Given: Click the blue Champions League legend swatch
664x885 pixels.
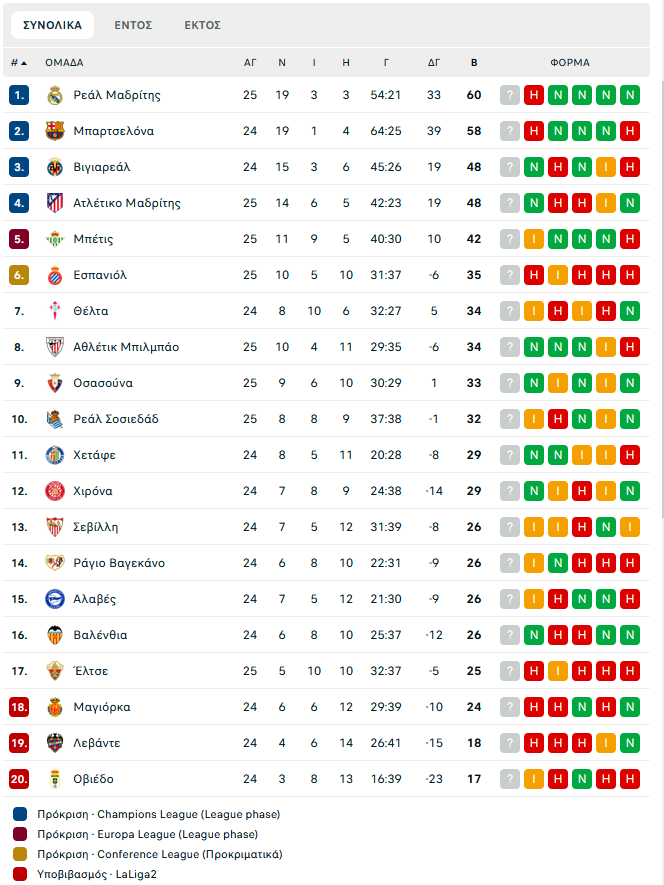Looking at the screenshot, I should (x=20, y=814).
